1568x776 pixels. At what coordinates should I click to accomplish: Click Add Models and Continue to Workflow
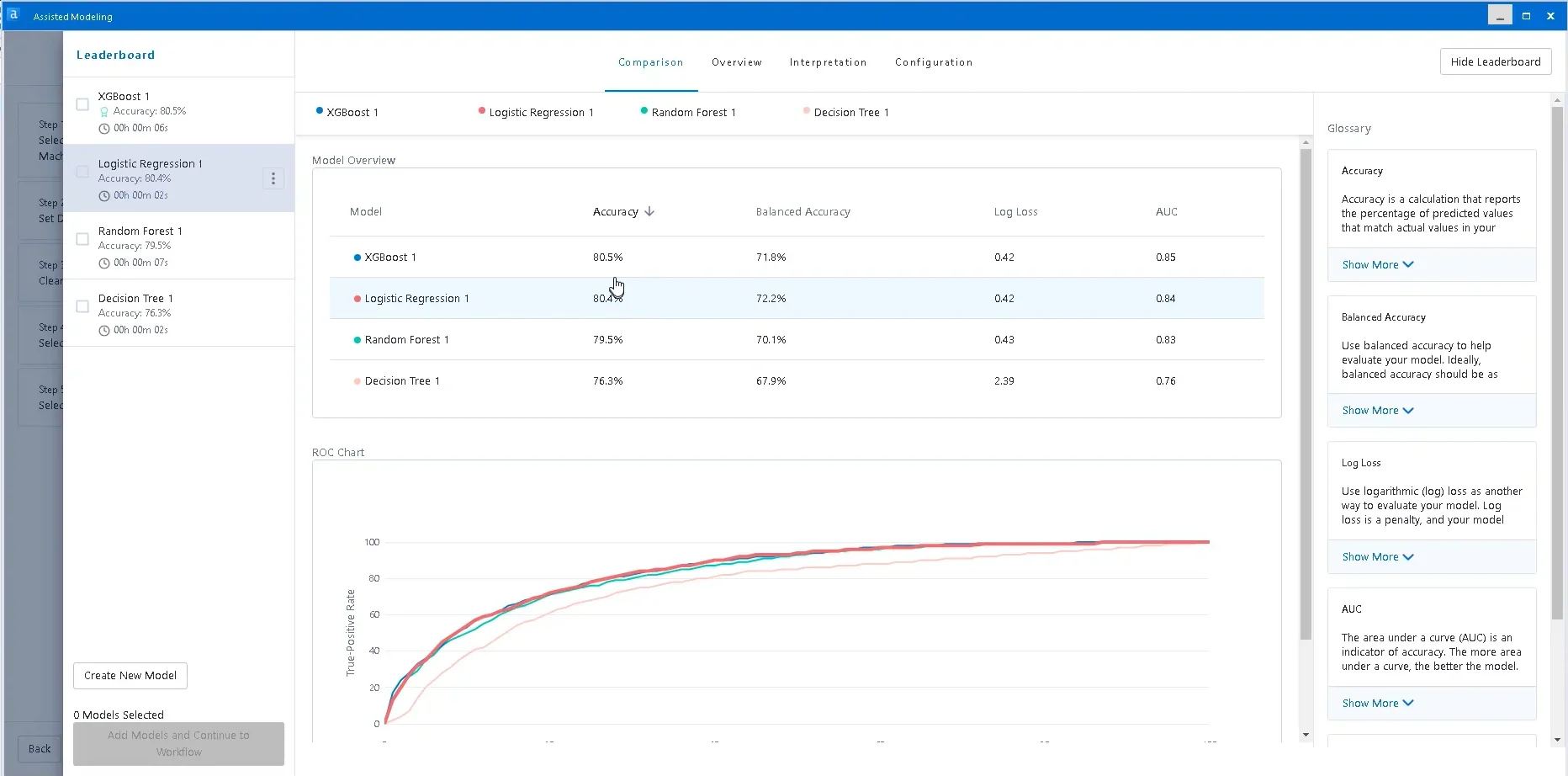(x=178, y=744)
